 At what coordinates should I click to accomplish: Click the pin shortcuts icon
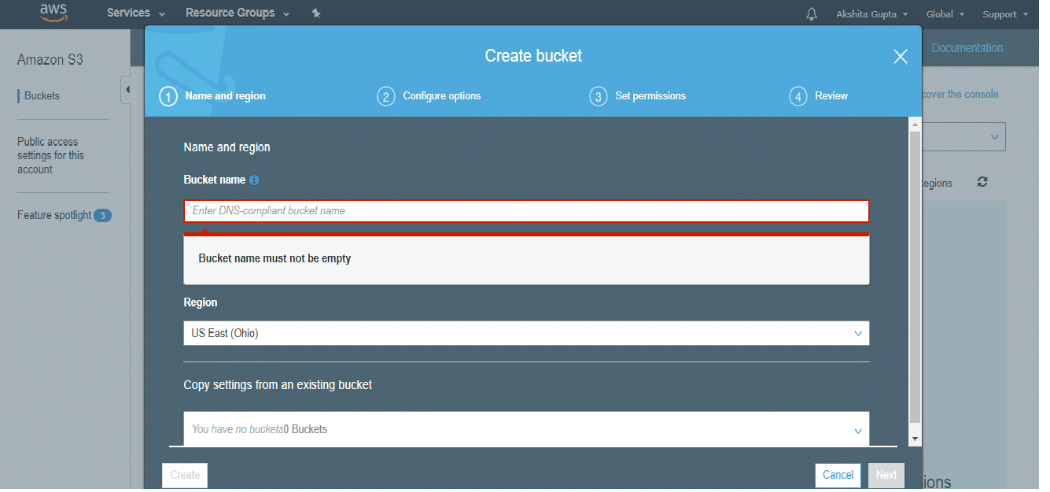316,13
